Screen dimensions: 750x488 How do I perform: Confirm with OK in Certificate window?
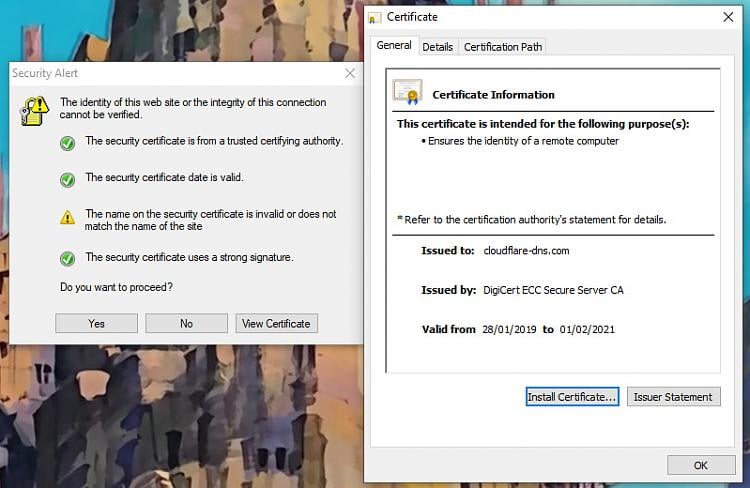[x=700, y=465]
